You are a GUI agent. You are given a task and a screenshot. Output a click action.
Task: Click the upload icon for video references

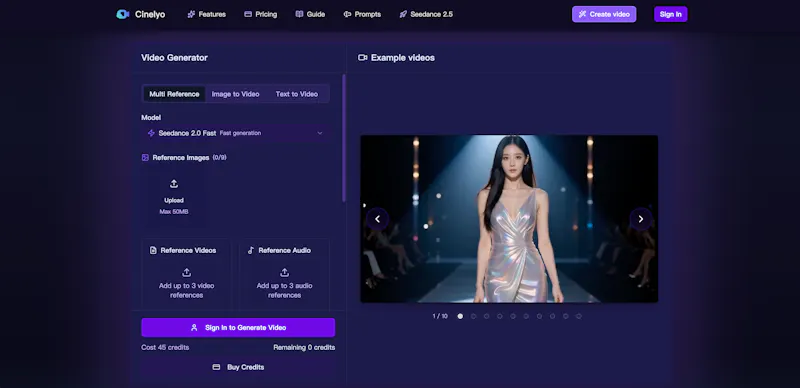(x=187, y=273)
